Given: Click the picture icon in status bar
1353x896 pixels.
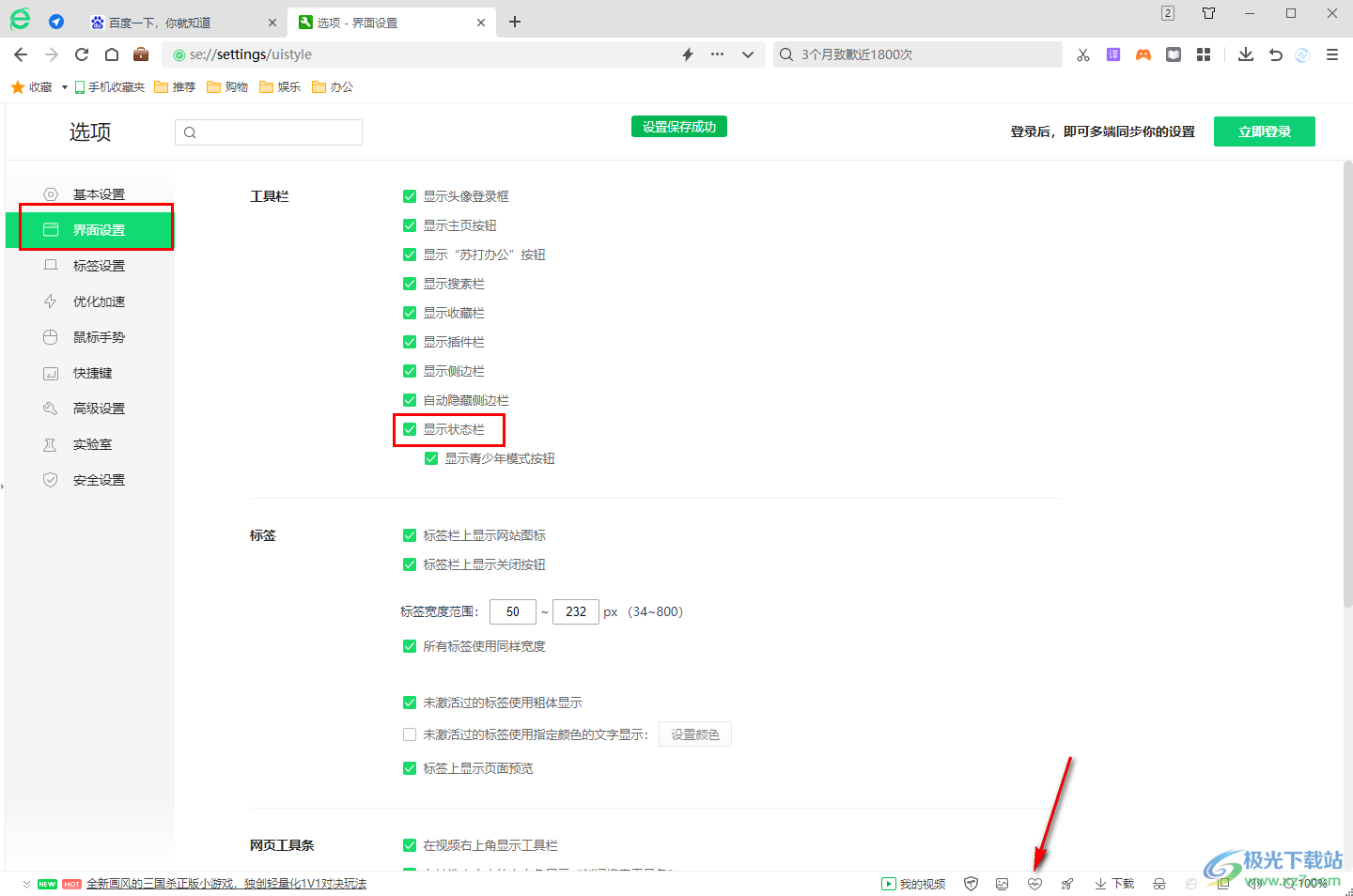Looking at the screenshot, I should coord(1003,884).
